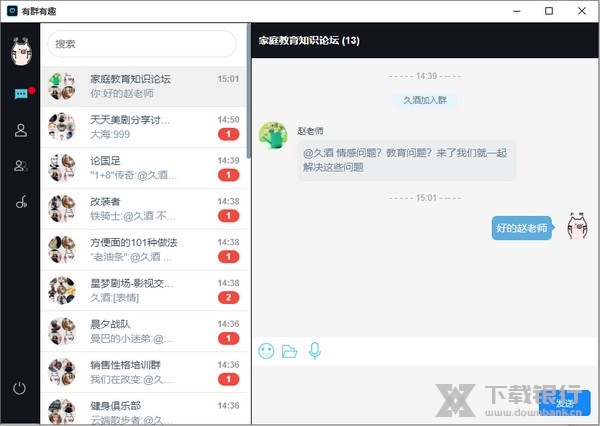Open the 方便面的101种做法 conversation
Image resolution: width=600 pixels, height=426 pixels.
point(144,250)
